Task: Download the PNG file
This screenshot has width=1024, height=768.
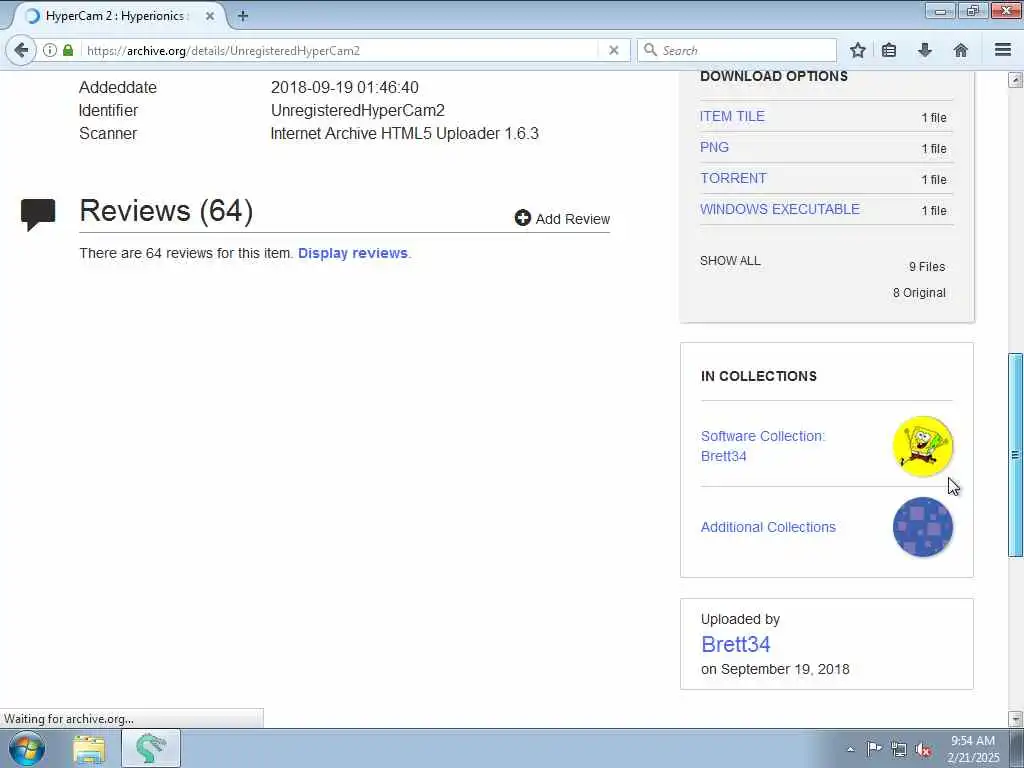Action: point(714,148)
